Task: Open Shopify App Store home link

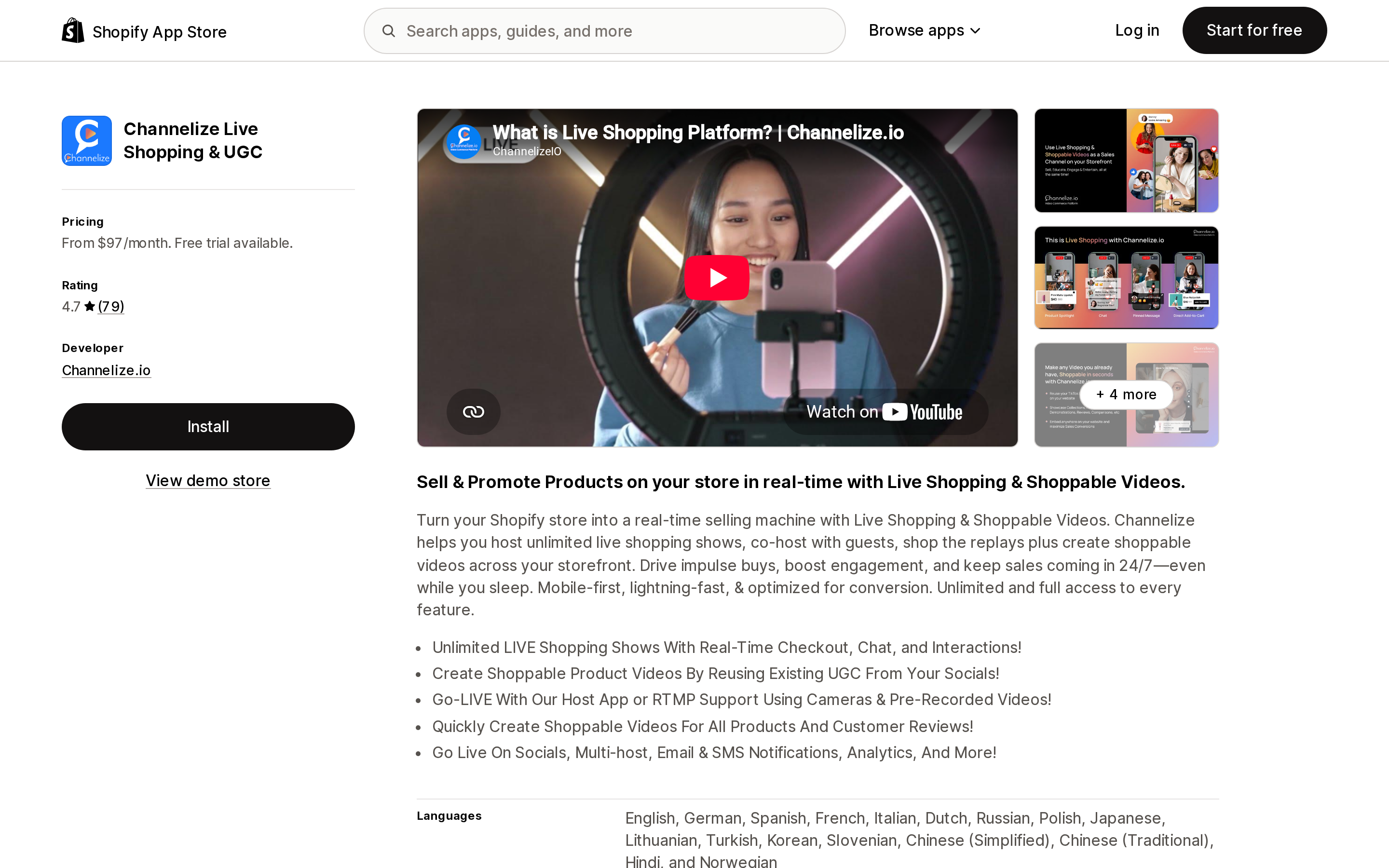Action: pos(144,31)
